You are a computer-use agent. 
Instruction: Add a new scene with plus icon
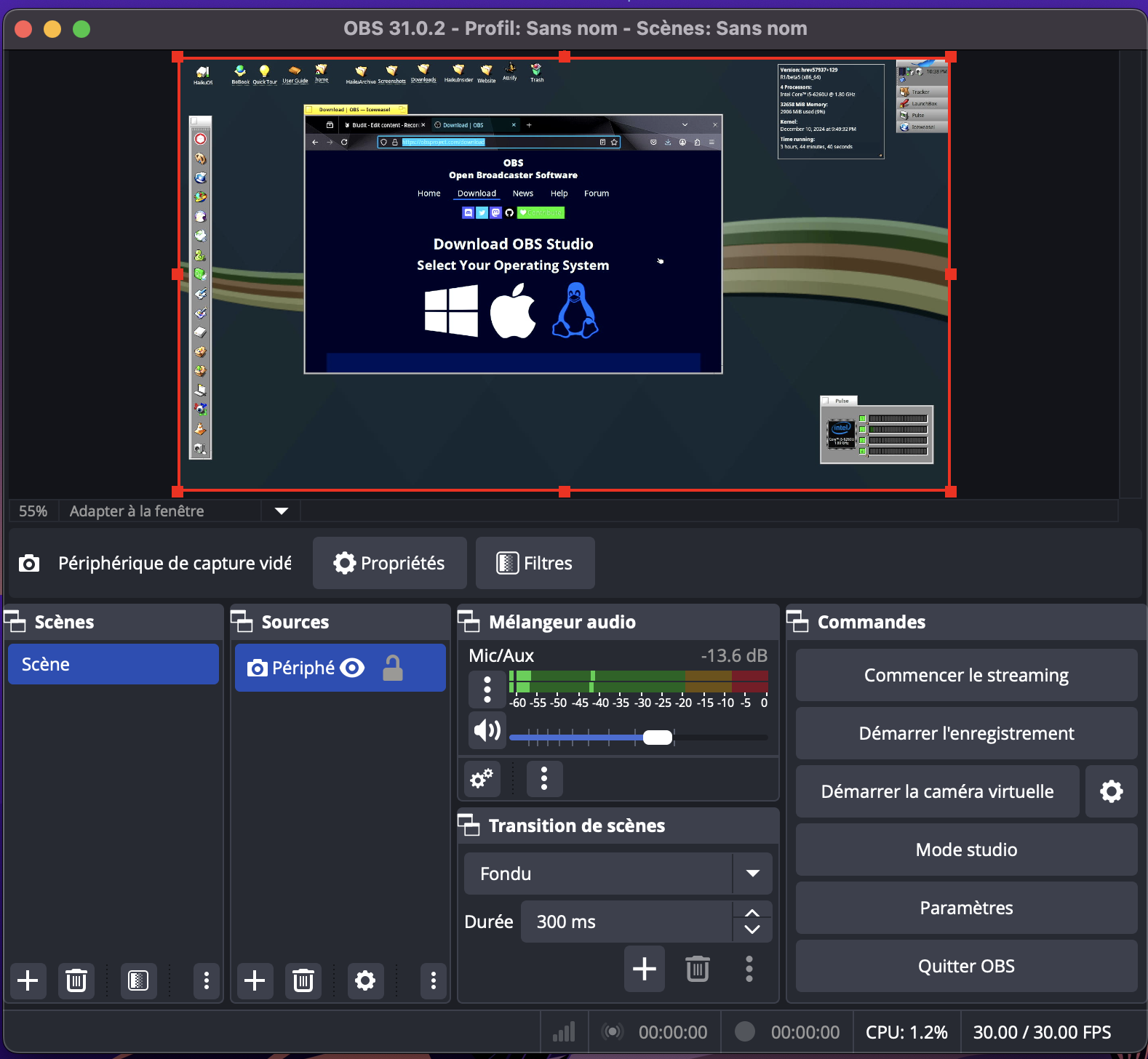28,980
